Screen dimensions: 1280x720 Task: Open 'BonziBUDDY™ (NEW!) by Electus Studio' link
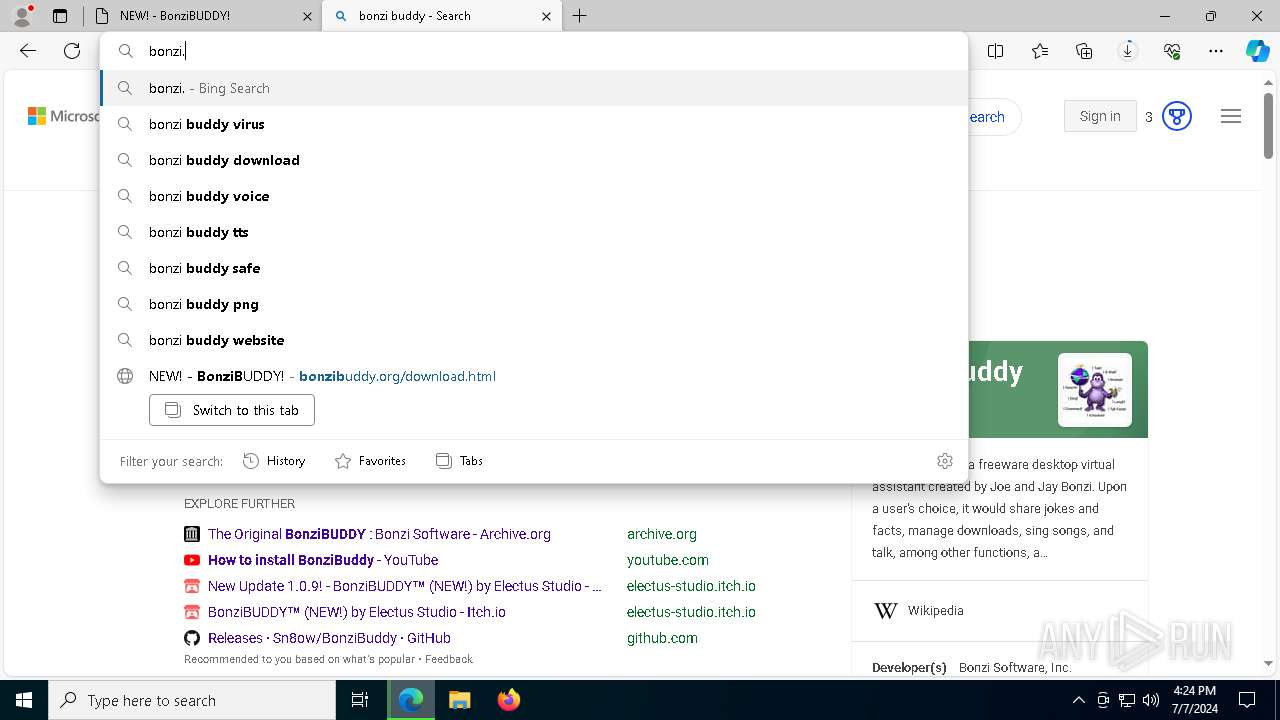(x=357, y=612)
